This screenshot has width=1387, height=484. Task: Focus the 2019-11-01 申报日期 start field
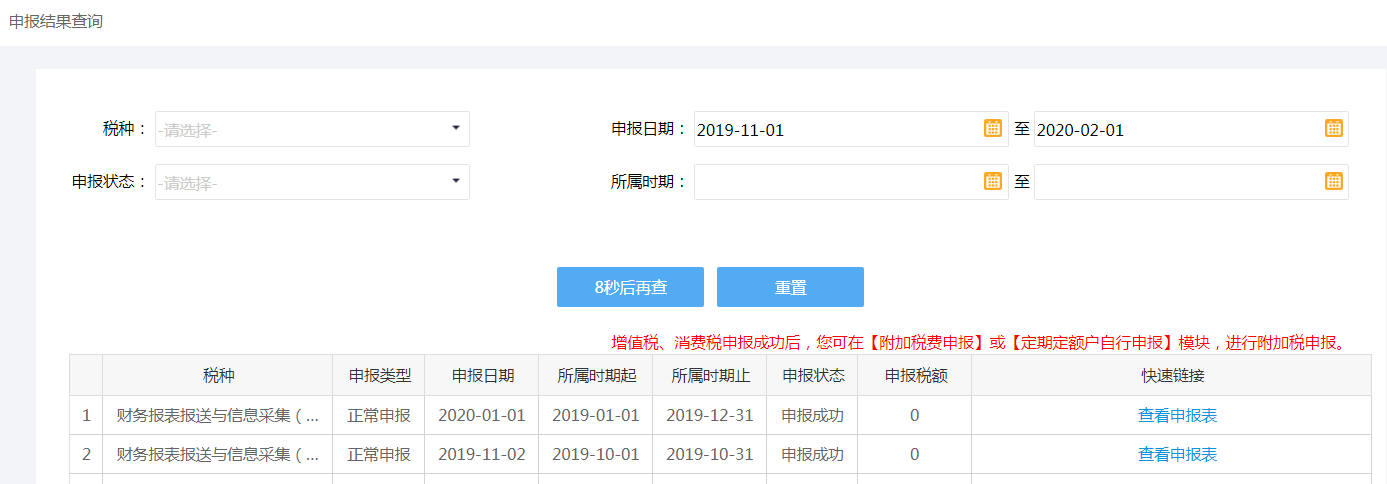(851, 129)
